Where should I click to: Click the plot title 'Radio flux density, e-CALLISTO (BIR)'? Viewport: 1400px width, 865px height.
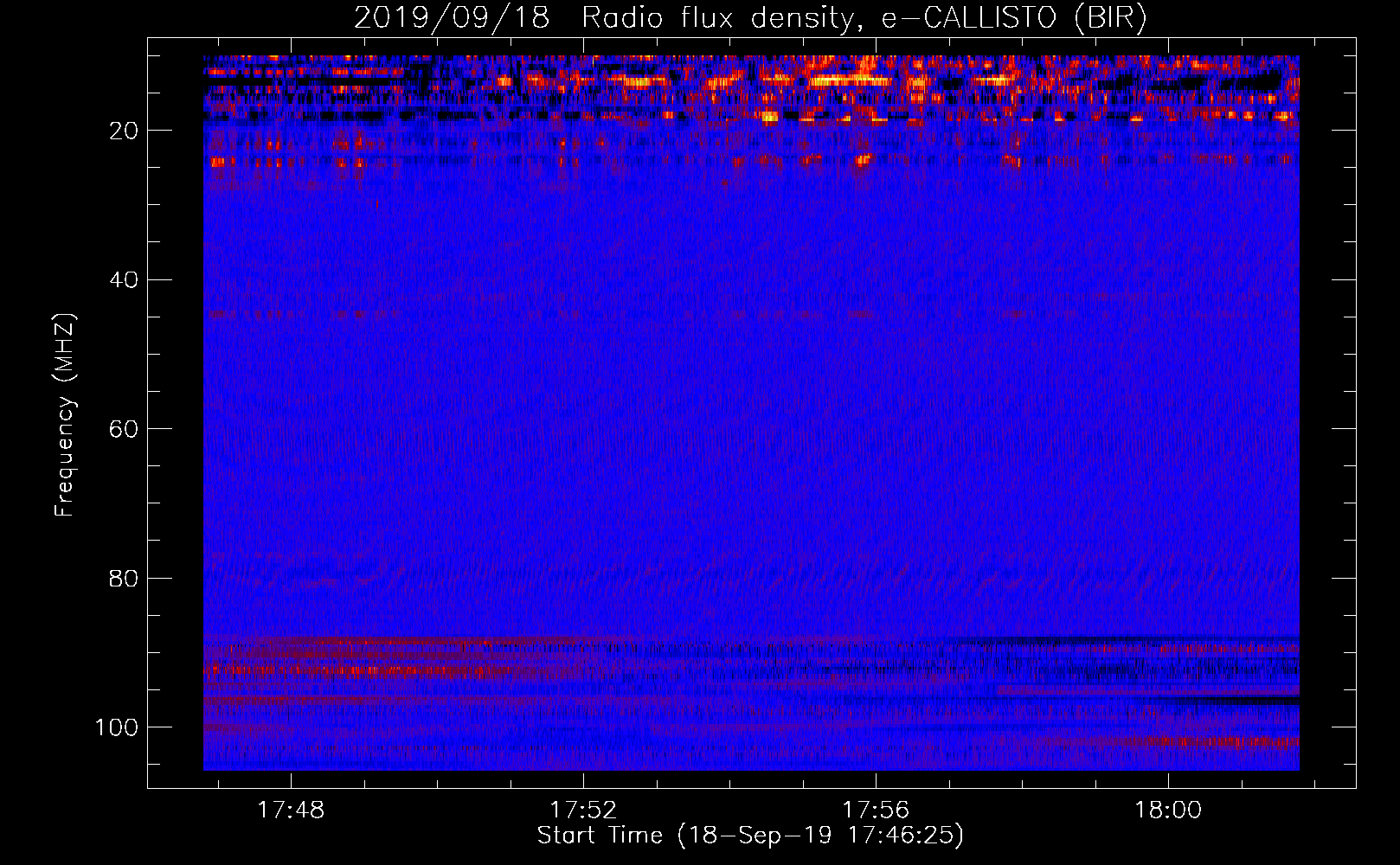[864, 18]
